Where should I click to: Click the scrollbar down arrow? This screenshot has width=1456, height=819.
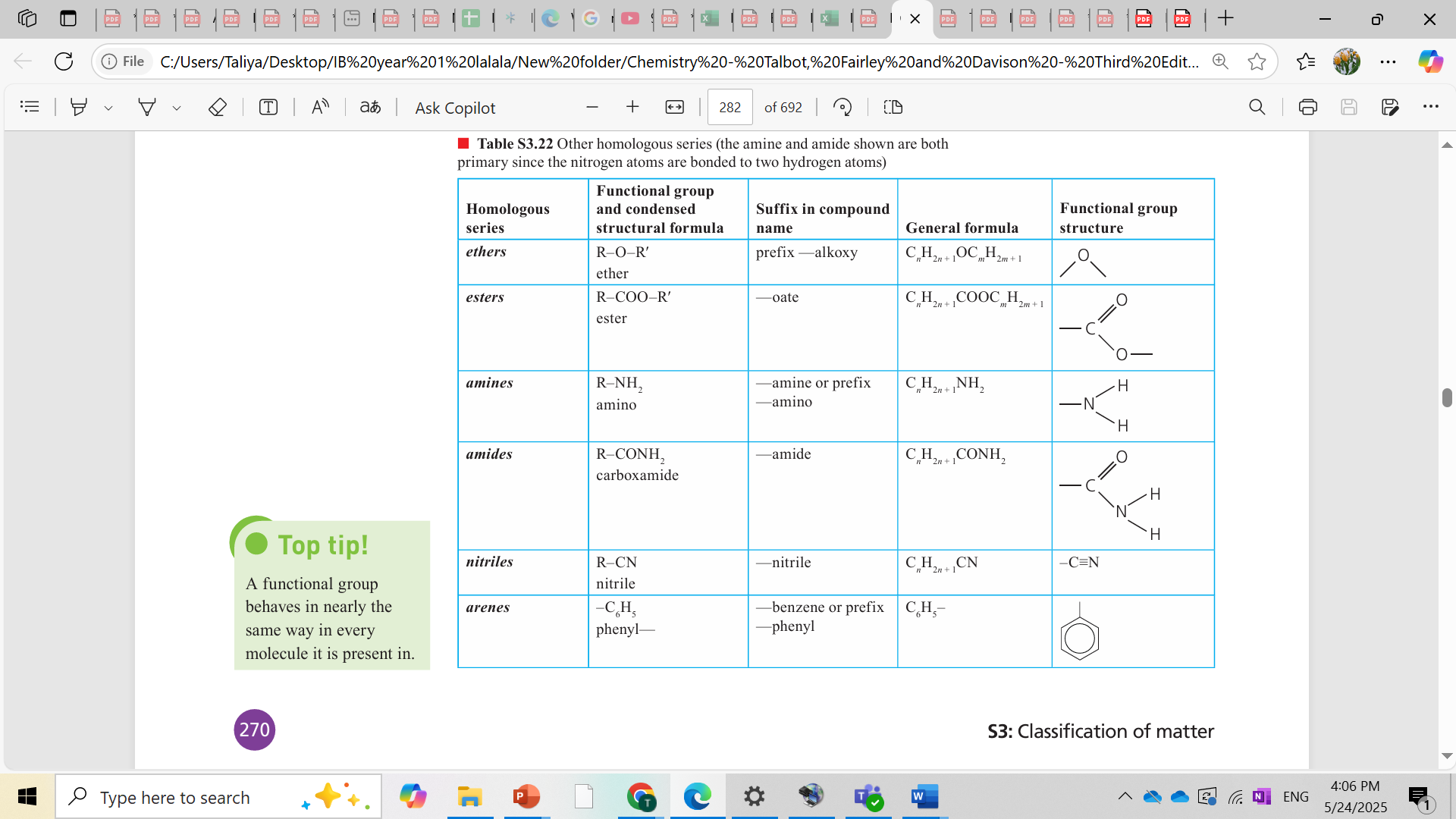tap(1447, 756)
